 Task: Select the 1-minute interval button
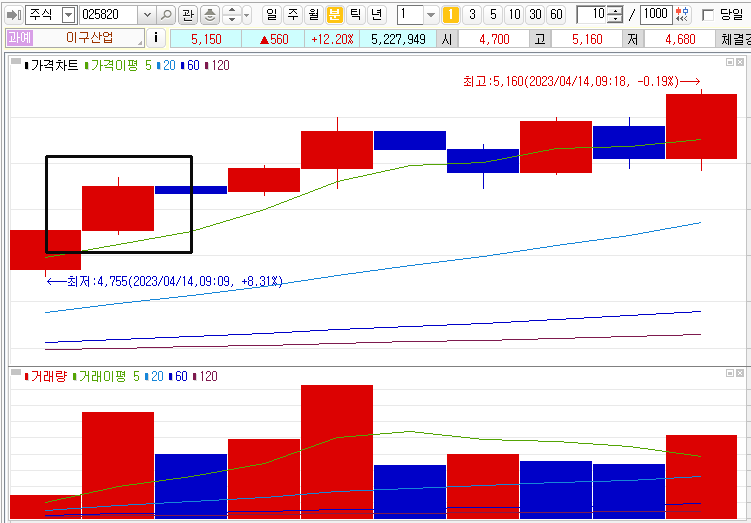coord(450,15)
